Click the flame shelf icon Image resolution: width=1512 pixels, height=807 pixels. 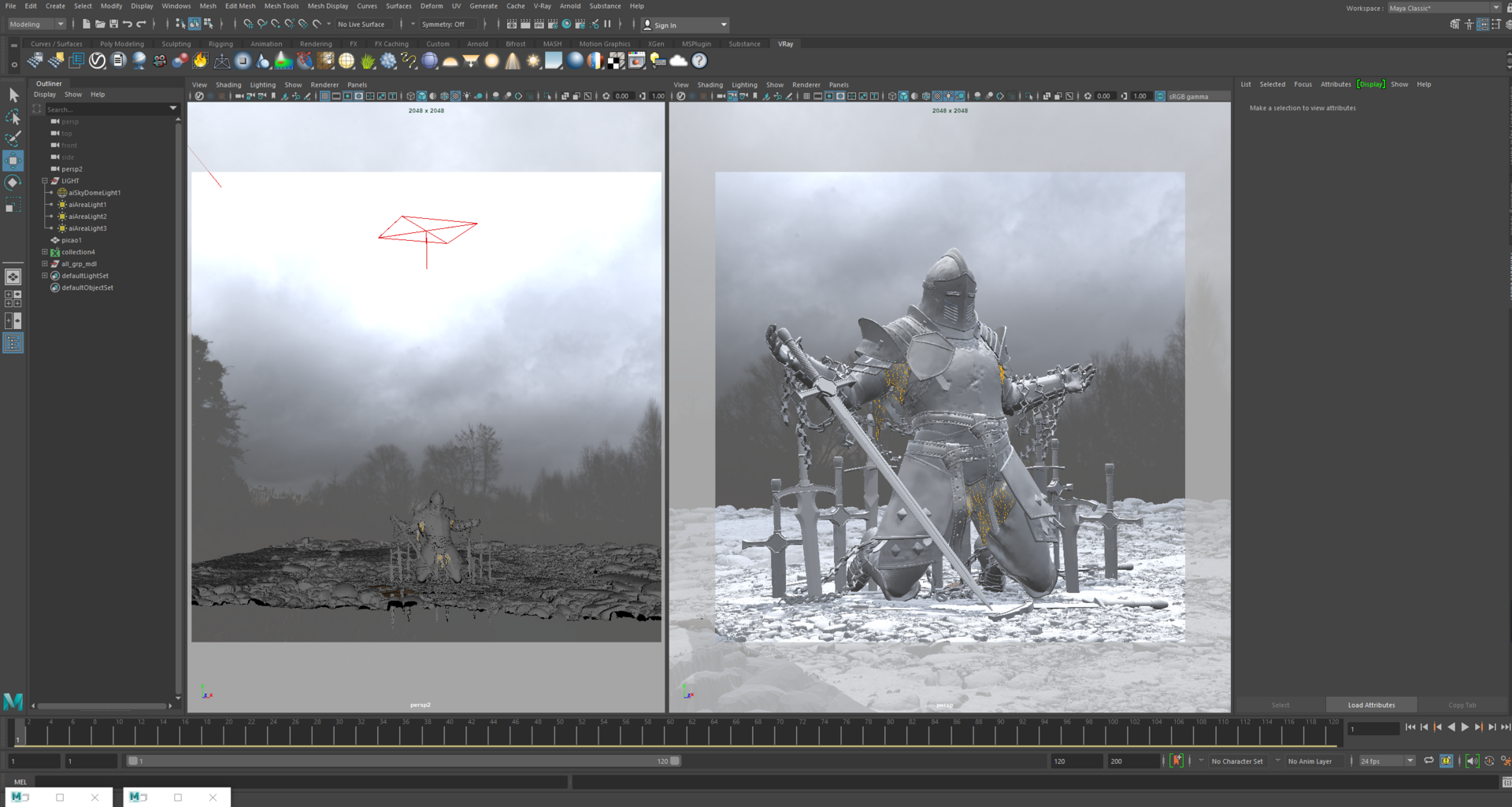[201, 61]
